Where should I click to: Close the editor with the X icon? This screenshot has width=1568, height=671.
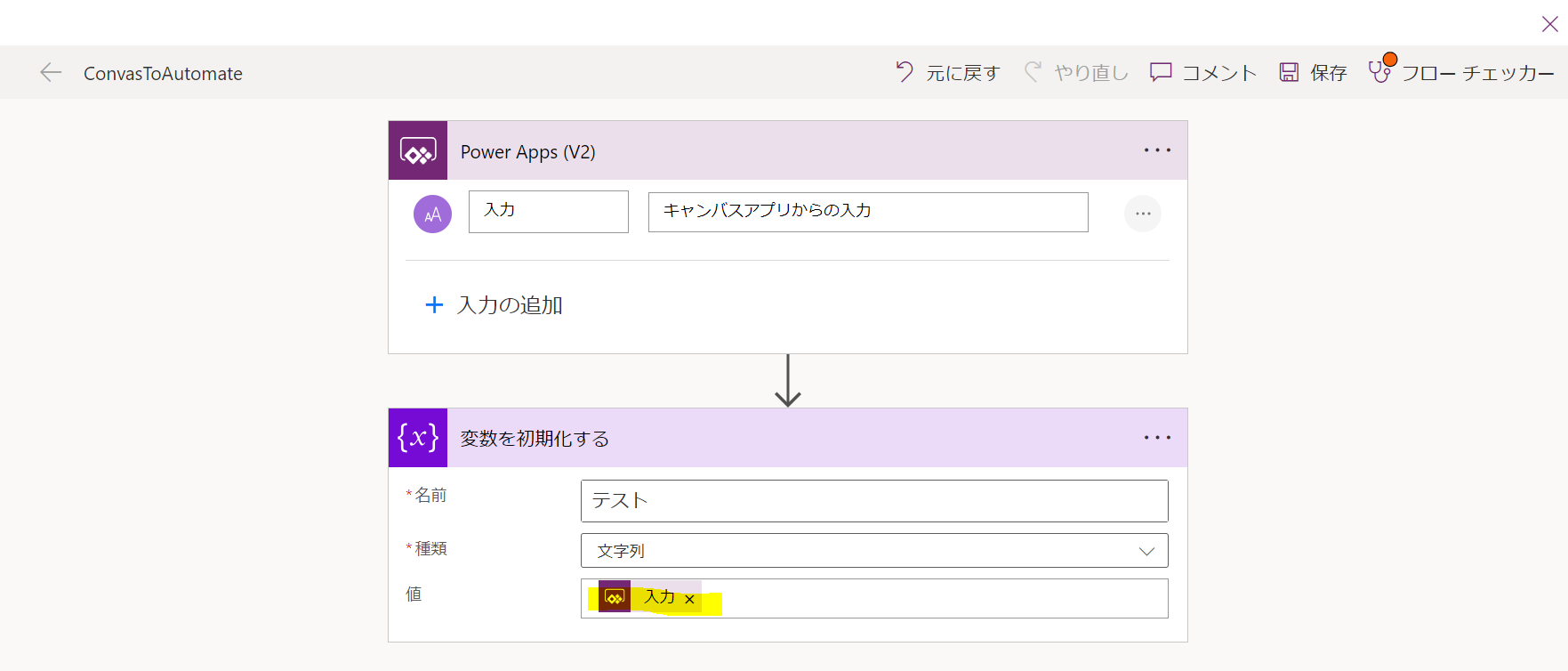tap(1549, 24)
